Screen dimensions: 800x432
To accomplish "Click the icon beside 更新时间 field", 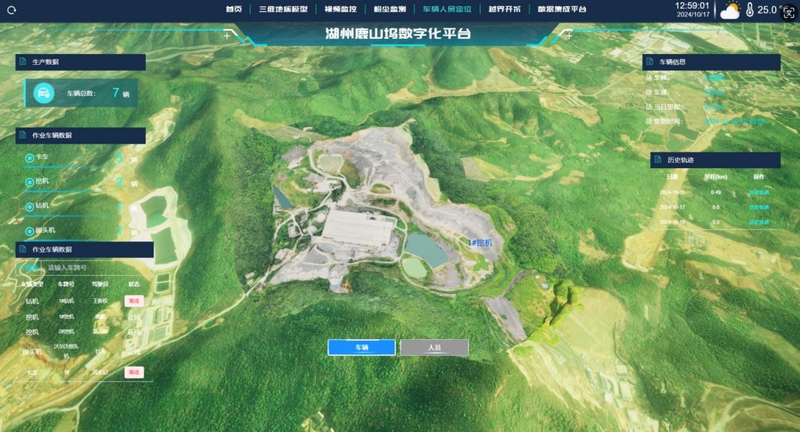I will [649, 121].
